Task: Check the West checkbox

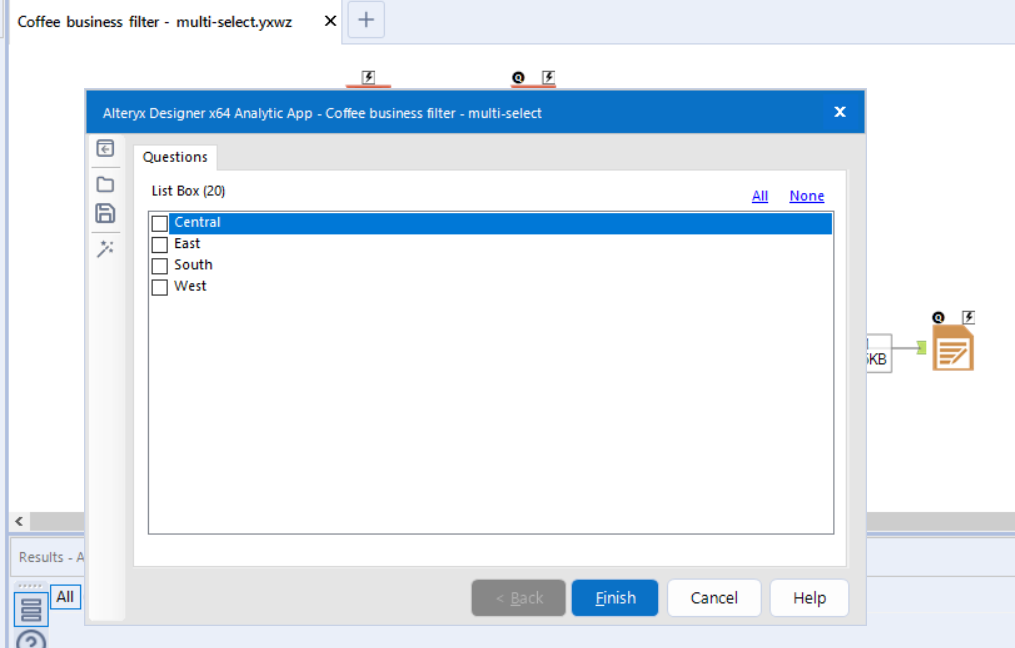Action: [160, 286]
